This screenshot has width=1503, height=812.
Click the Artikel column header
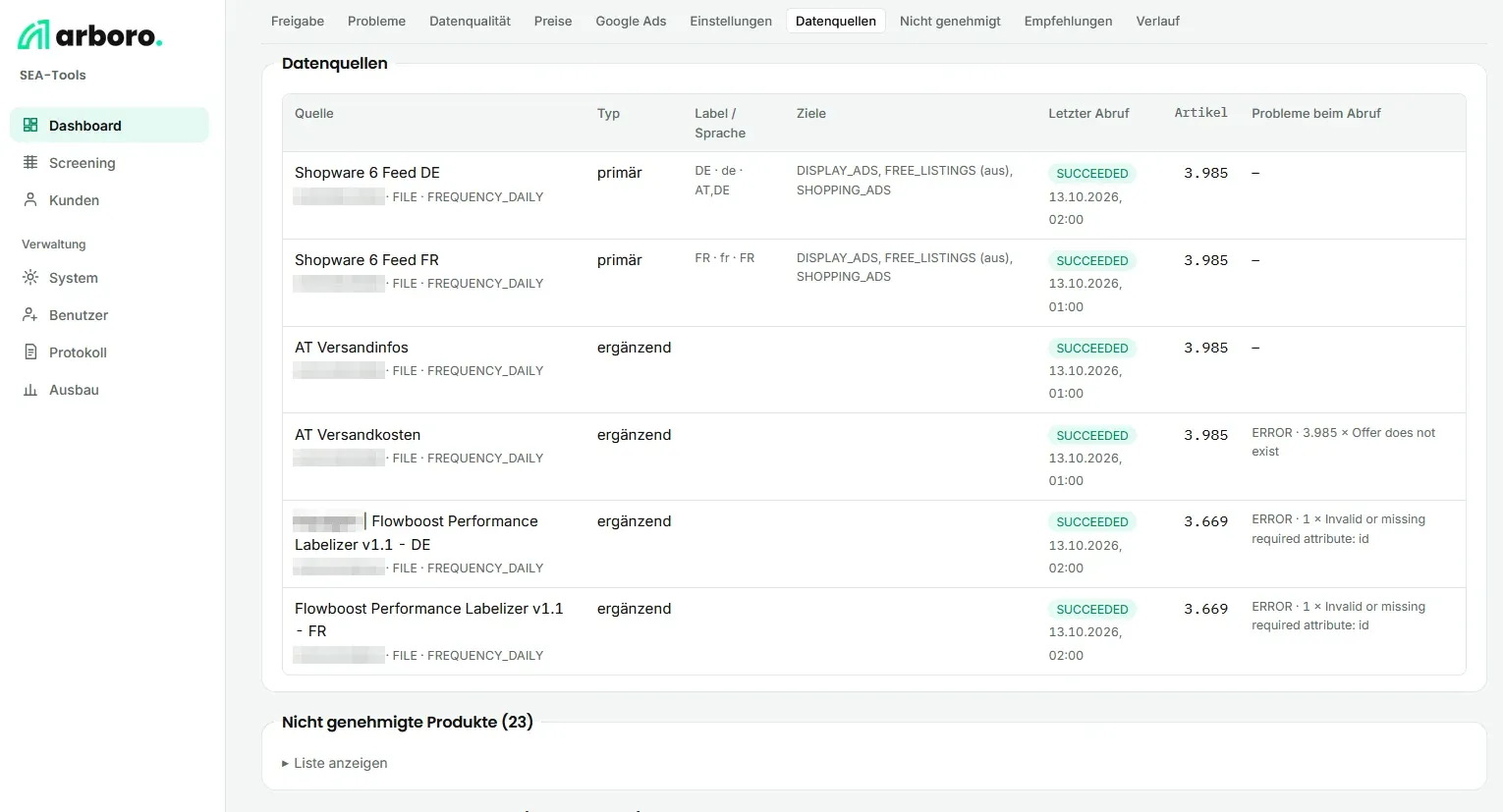tap(1200, 113)
